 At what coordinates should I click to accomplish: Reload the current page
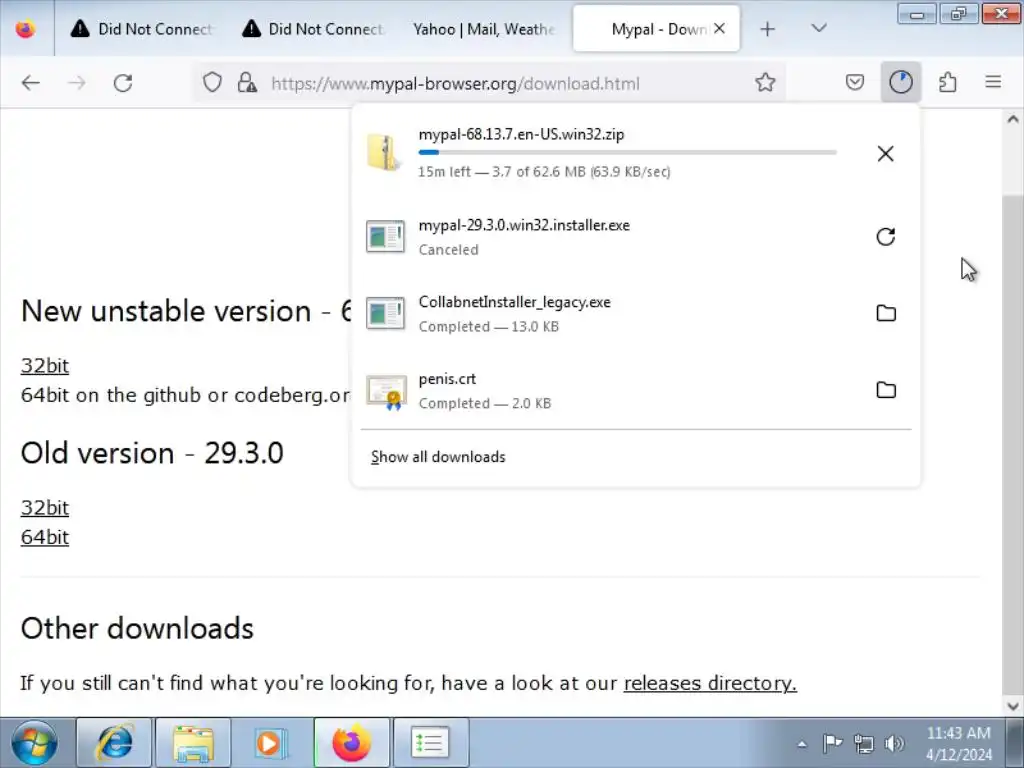coord(123,83)
